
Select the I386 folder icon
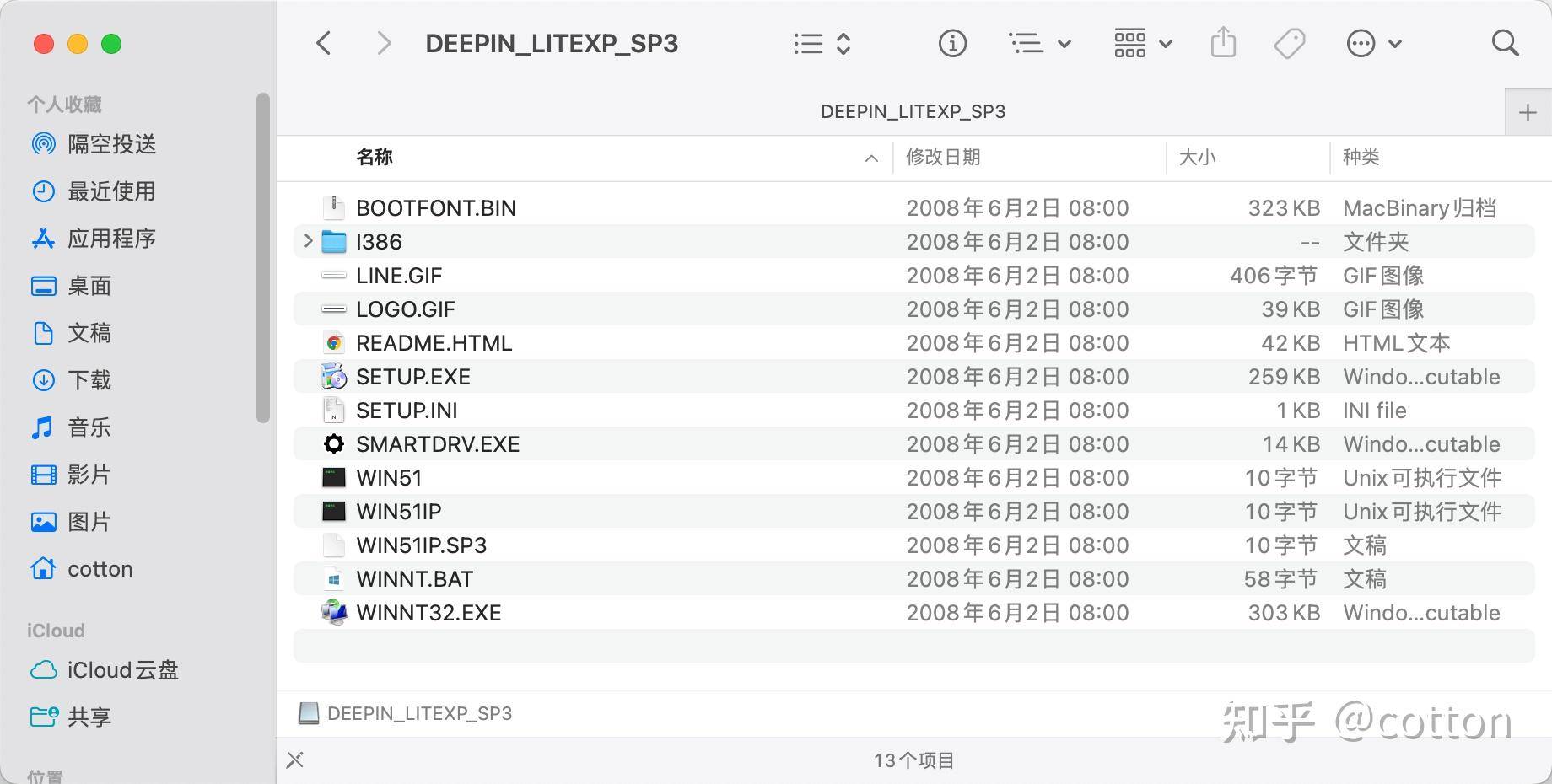[334, 242]
